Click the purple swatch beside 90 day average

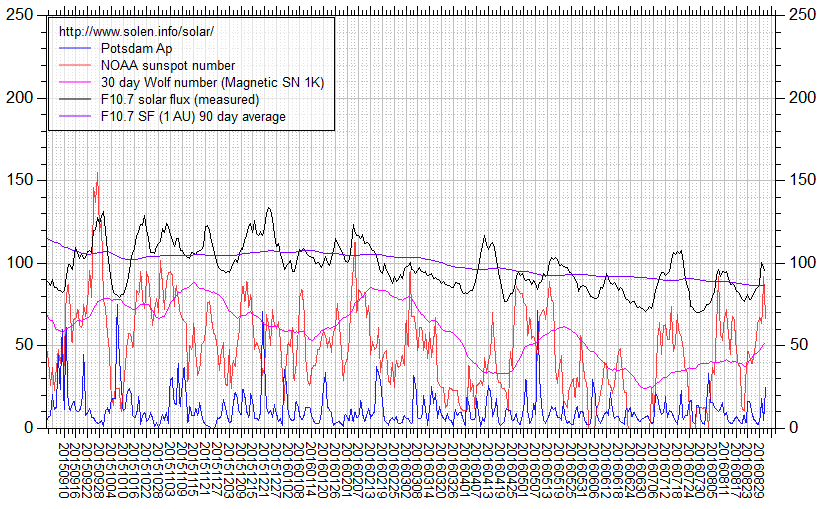75,117
